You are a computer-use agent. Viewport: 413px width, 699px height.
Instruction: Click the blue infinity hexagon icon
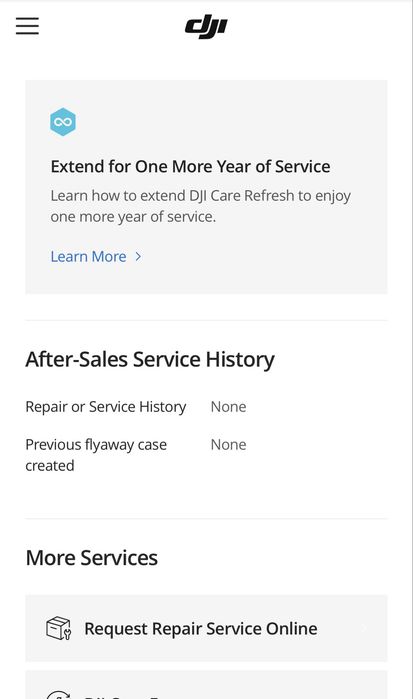click(x=63, y=122)
